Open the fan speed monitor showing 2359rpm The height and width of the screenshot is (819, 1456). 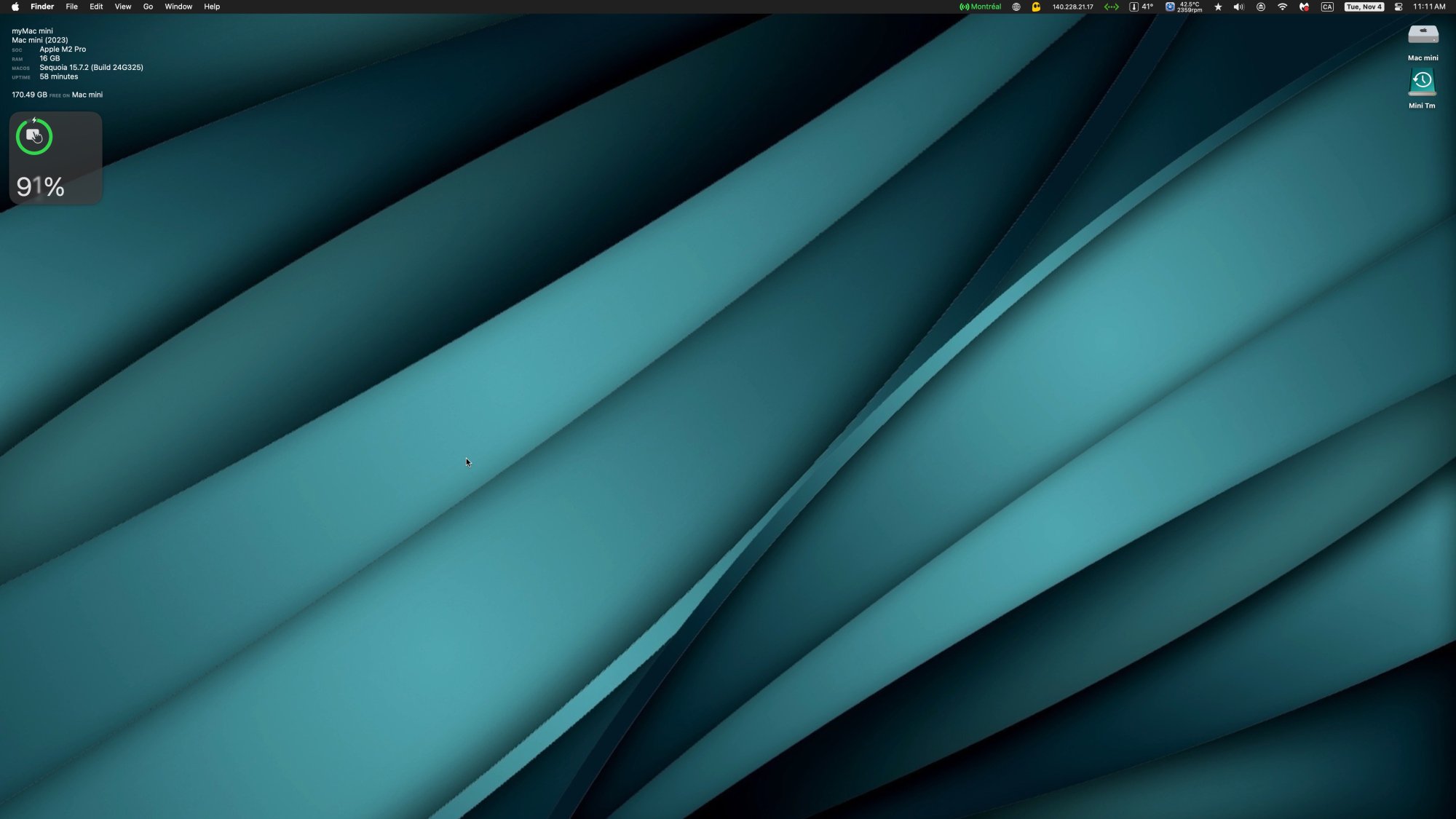tap(1184, 7)
